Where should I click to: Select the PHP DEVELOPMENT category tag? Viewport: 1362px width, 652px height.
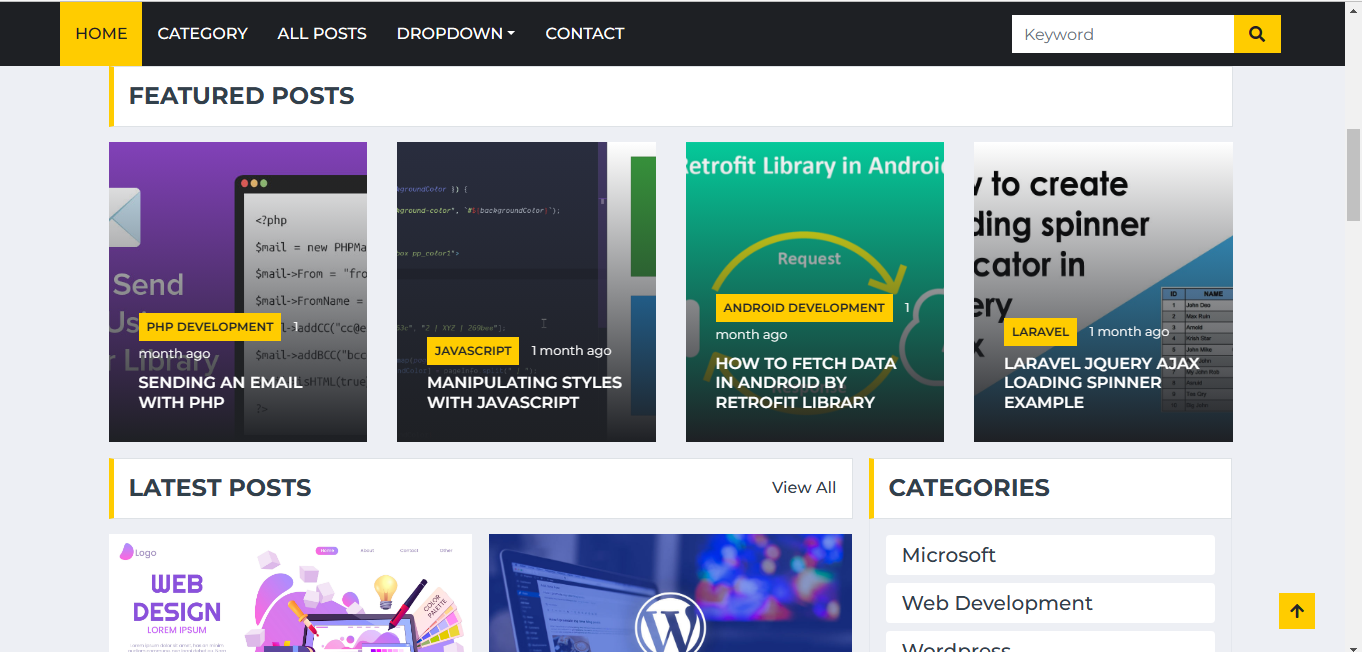point(210,327)
